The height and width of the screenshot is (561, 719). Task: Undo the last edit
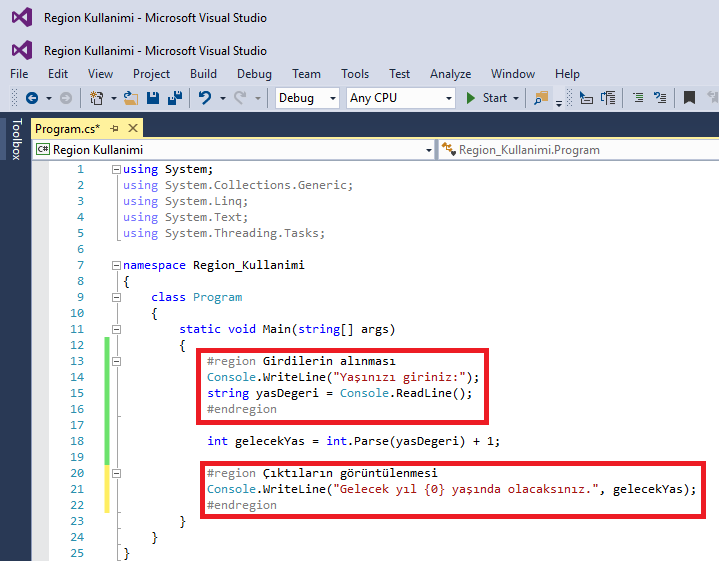click(205, 98)
